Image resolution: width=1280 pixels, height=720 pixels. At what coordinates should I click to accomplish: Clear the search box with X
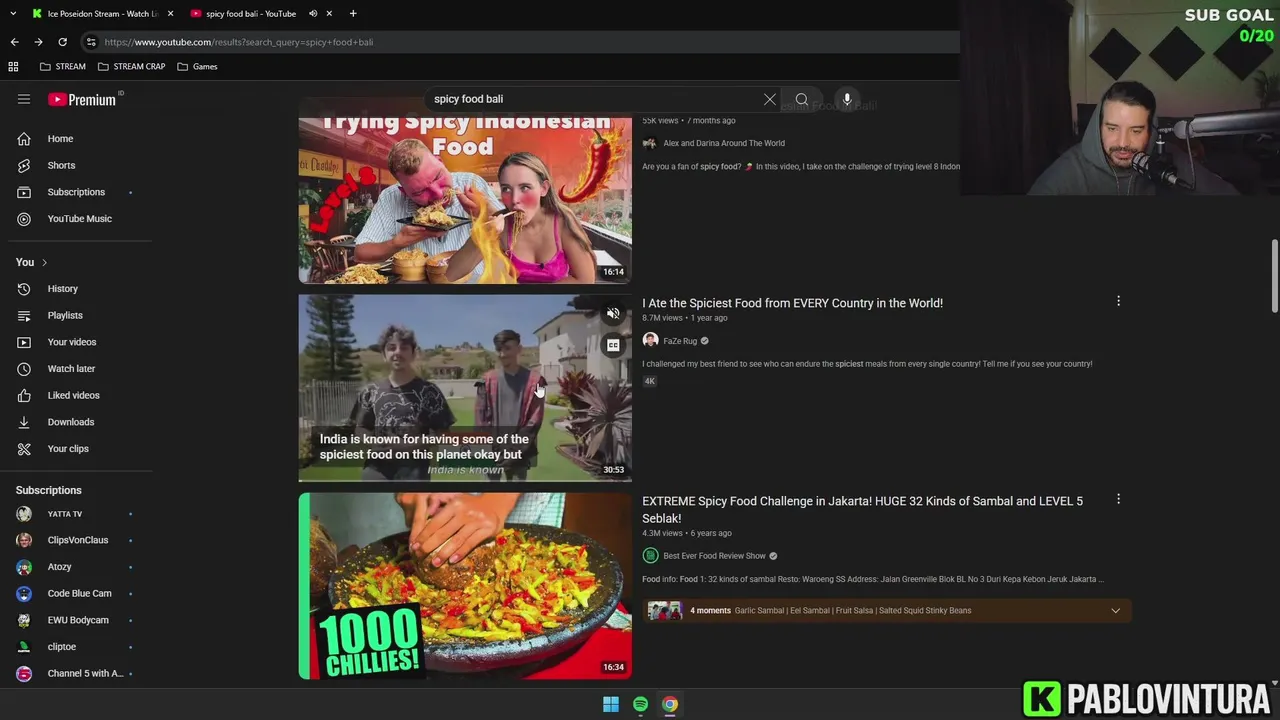pyautogui.click(x=770, y=99)
